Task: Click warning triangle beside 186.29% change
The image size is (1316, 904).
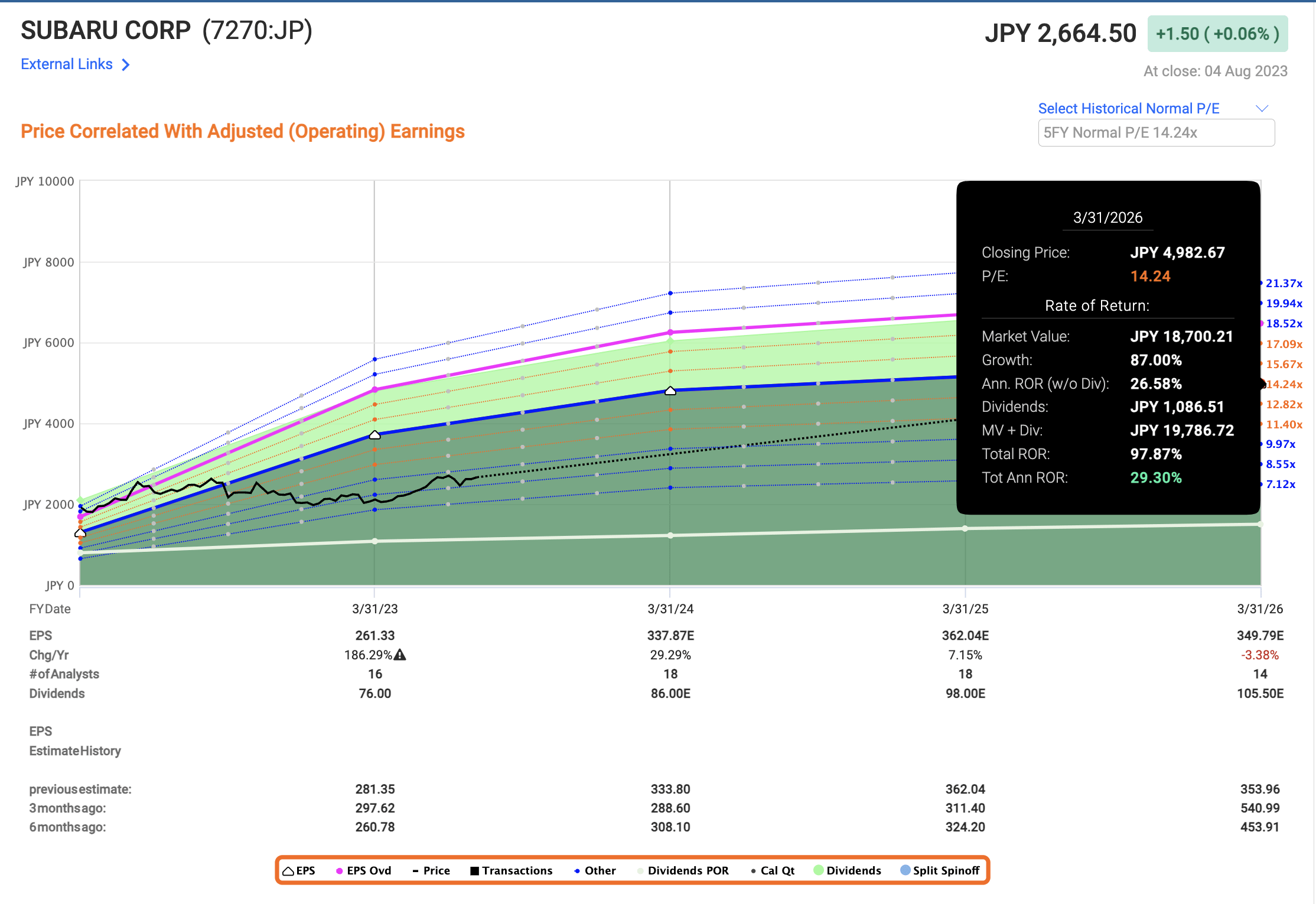Action: click(x=400, y=655)
